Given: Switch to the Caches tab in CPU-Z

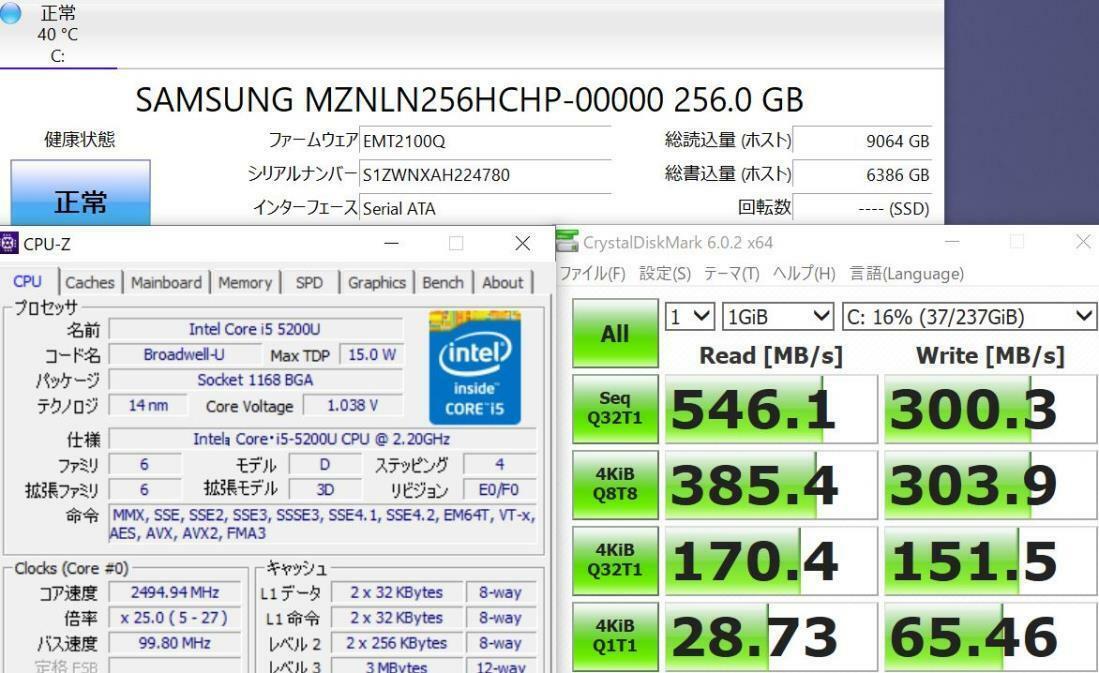Looking at the screenshot, I should tap(89, 282).
